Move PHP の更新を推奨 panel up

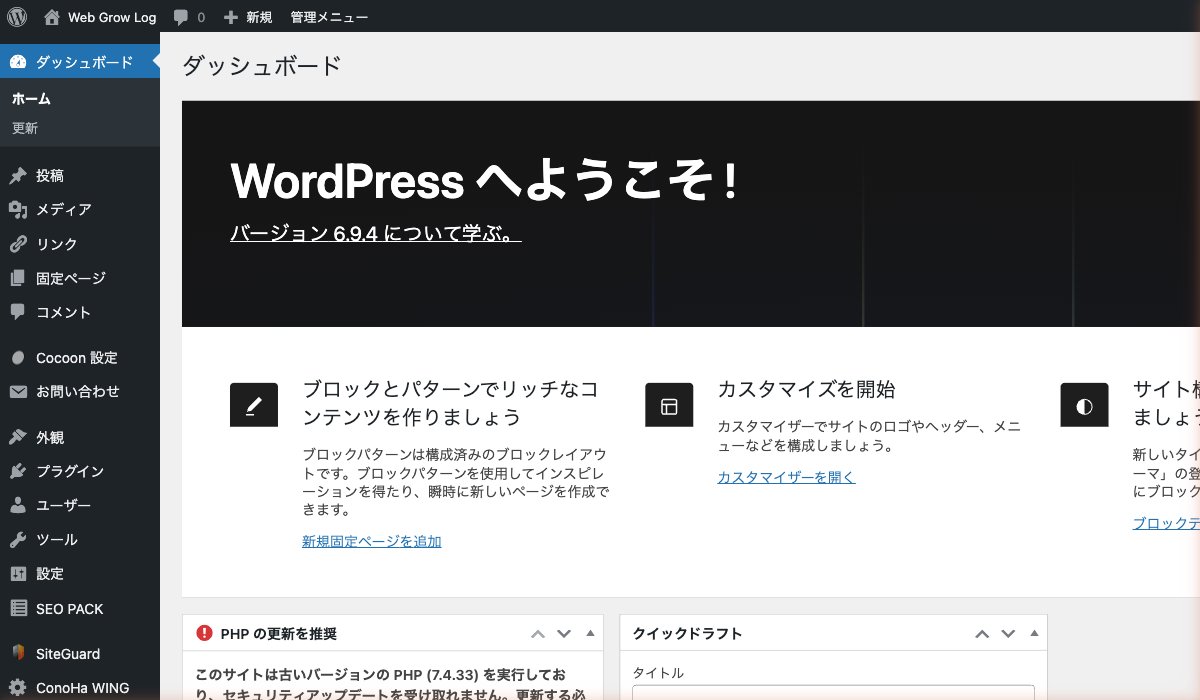(538, 634)
